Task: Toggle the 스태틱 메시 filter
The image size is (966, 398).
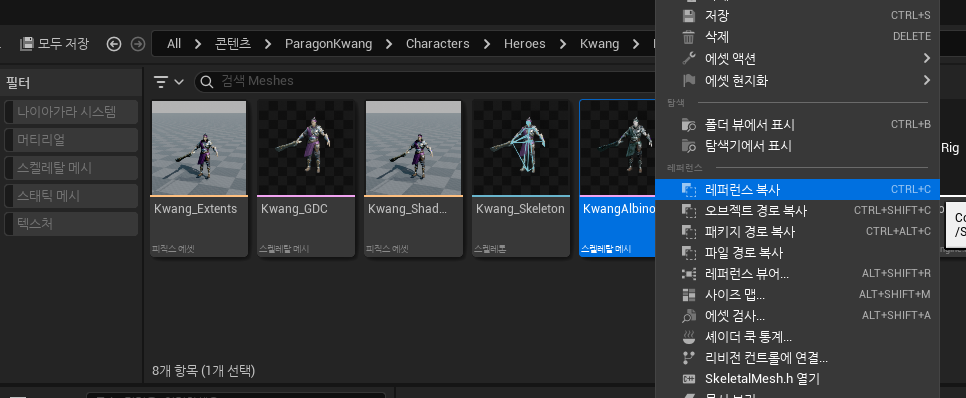Action: click(71, 196)
